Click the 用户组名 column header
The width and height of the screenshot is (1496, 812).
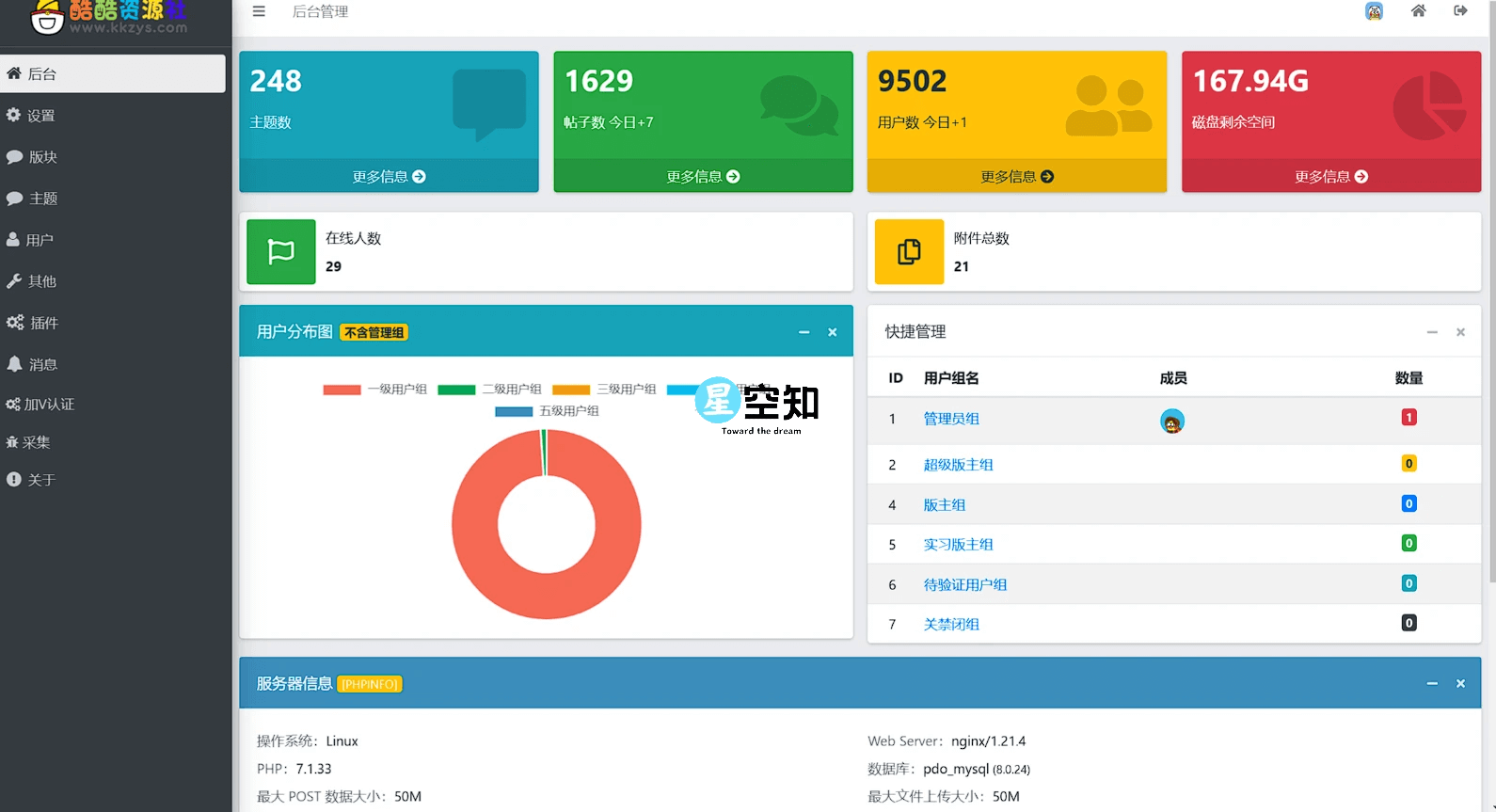point(951,378)
